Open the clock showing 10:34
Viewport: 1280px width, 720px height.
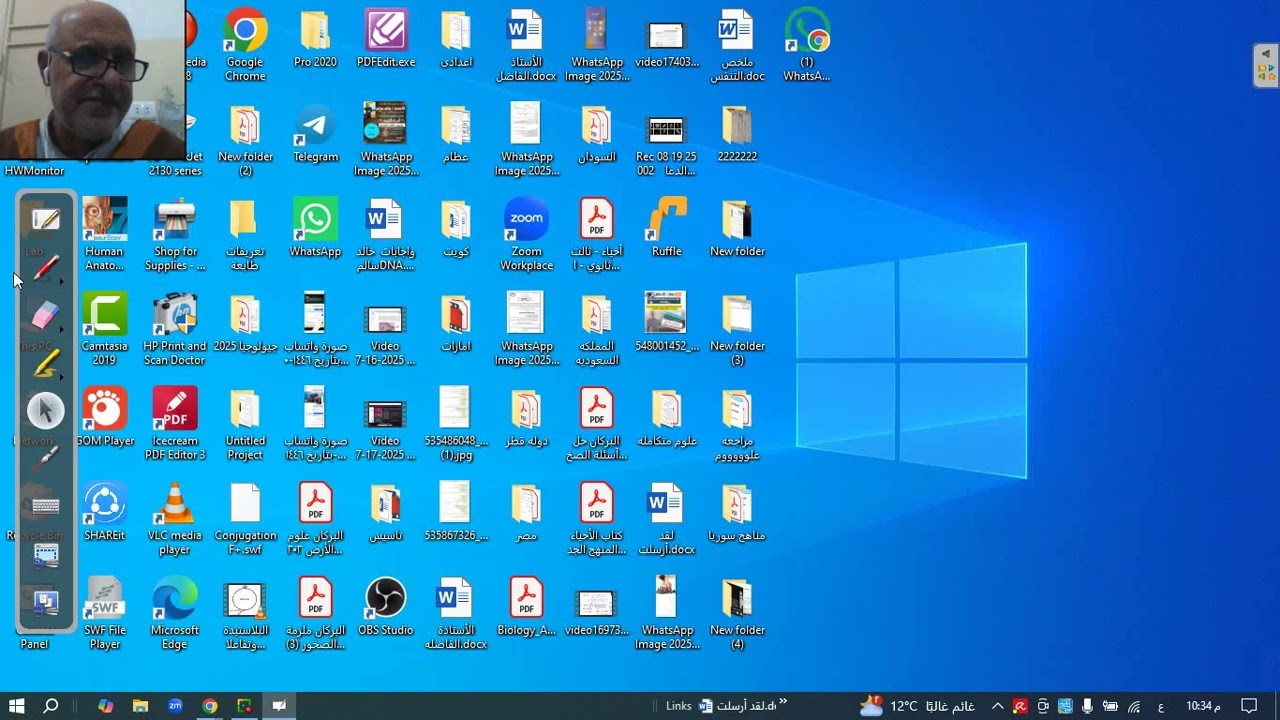click(x=1203, y=706)
